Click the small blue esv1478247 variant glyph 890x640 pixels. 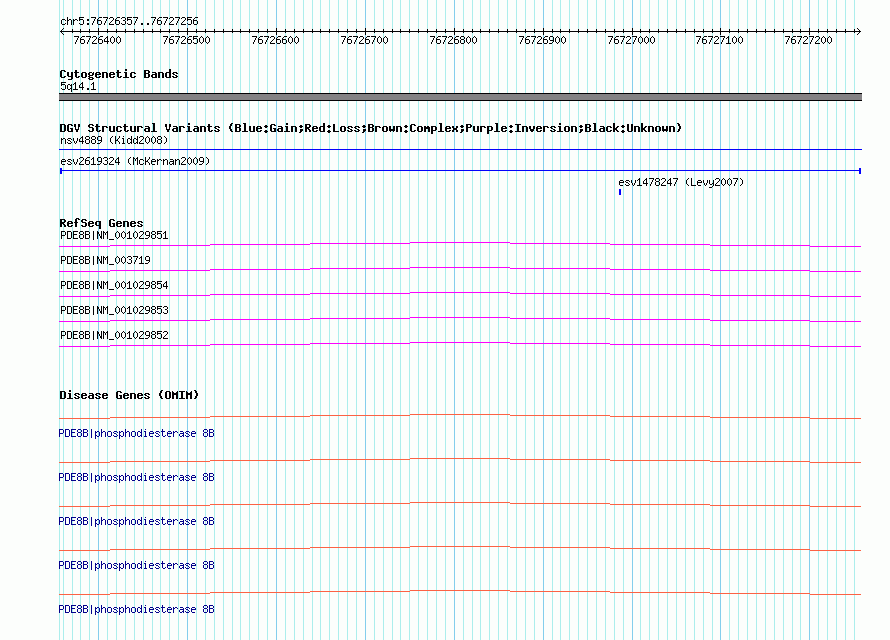(620, 192)
